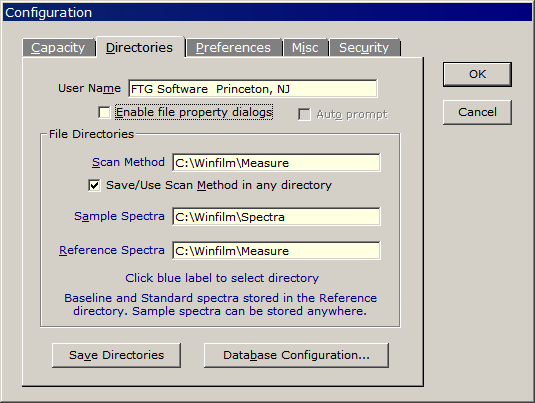Open the Security tab
The height and width of the screenshot is (403, 535).
point(364,48)
